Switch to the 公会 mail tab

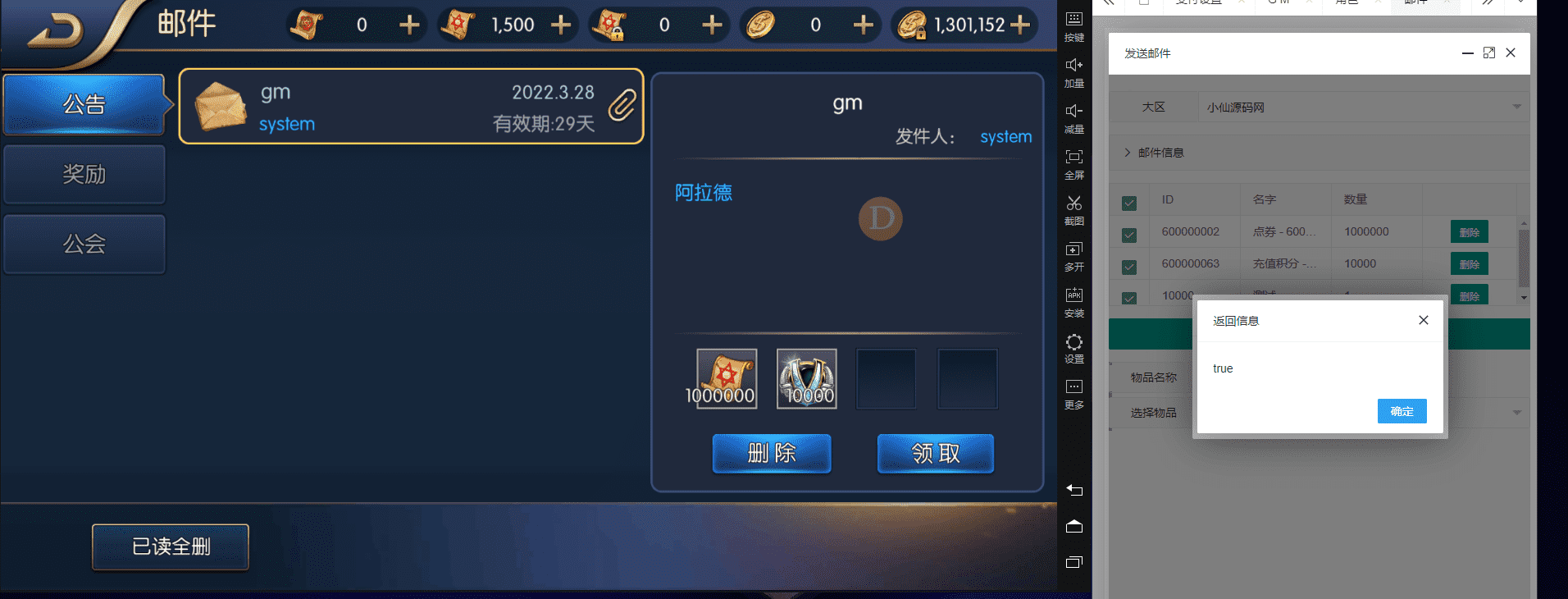[x=84, y=244]
